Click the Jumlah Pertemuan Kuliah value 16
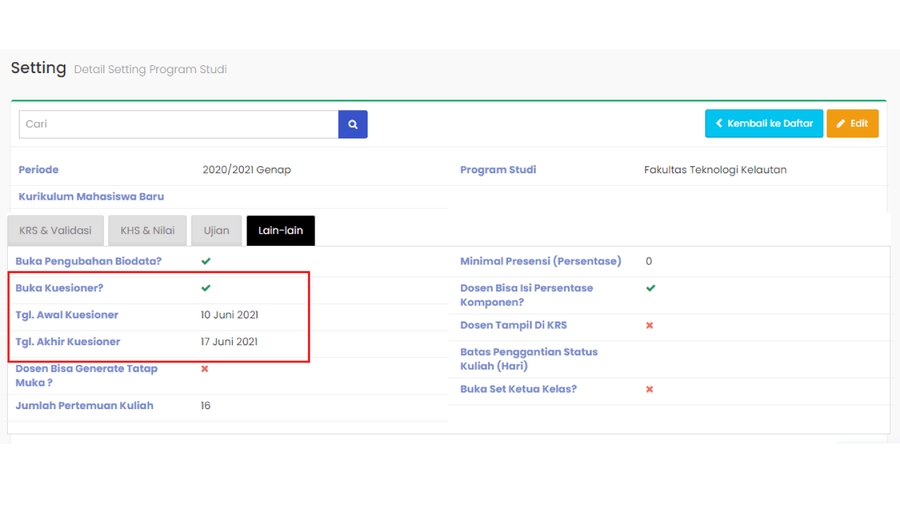 pyautogui.click(x=205, y=406)
